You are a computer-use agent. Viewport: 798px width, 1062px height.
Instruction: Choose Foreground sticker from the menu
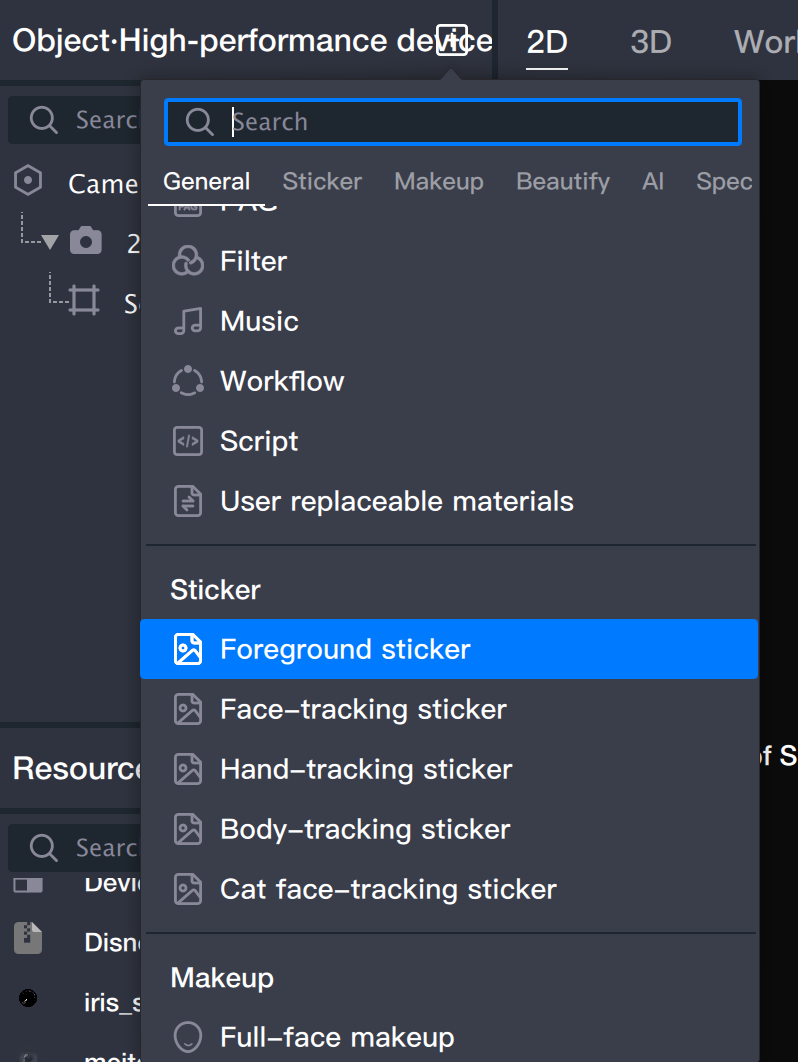pyautogui.click(x=345, y=649)
